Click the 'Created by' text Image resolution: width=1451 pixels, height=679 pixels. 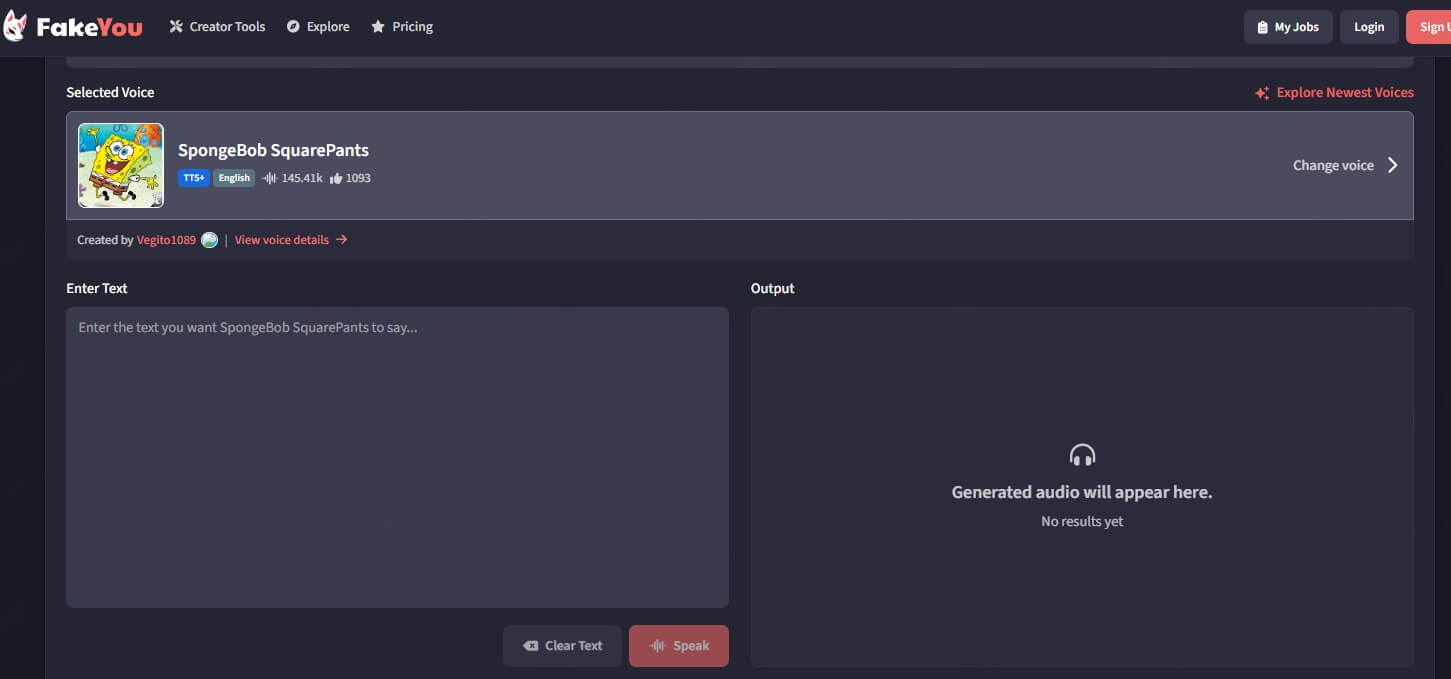tap(105, 240)
